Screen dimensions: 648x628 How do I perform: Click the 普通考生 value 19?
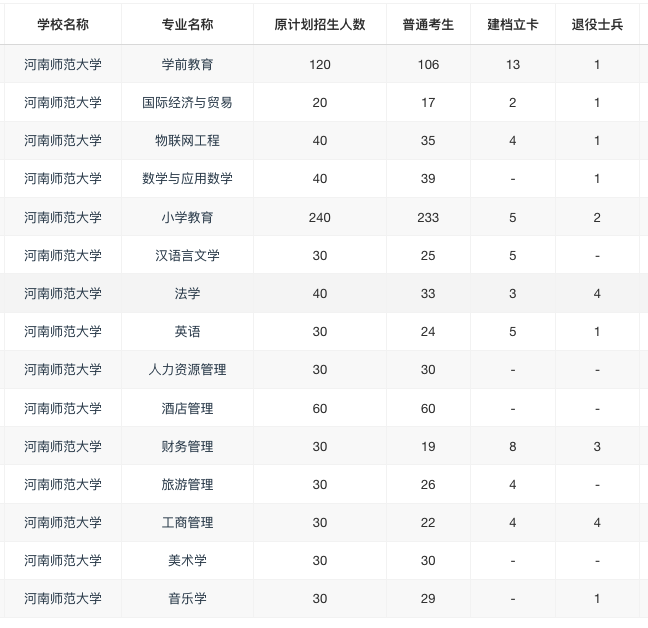428,446
